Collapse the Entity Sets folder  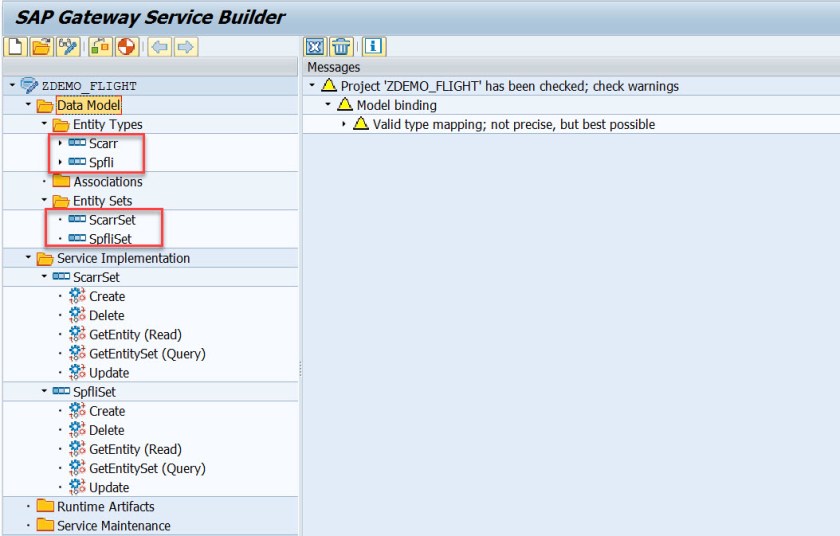(44, 200)
